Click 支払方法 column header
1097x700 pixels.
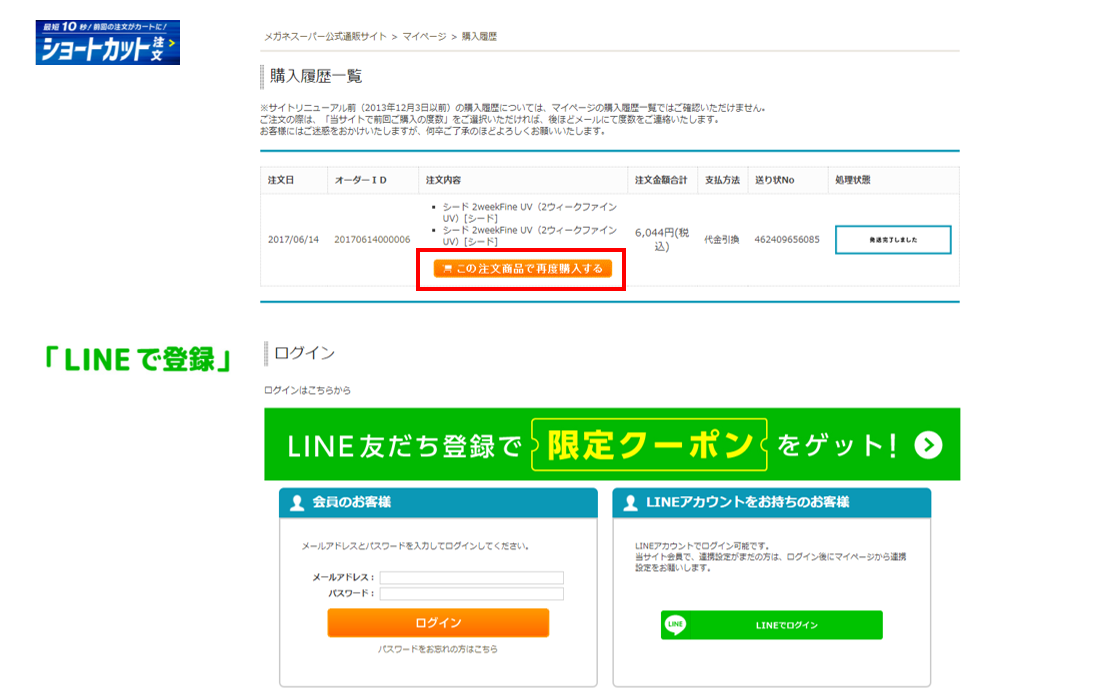pyautogui.click(x=722, y=180)
